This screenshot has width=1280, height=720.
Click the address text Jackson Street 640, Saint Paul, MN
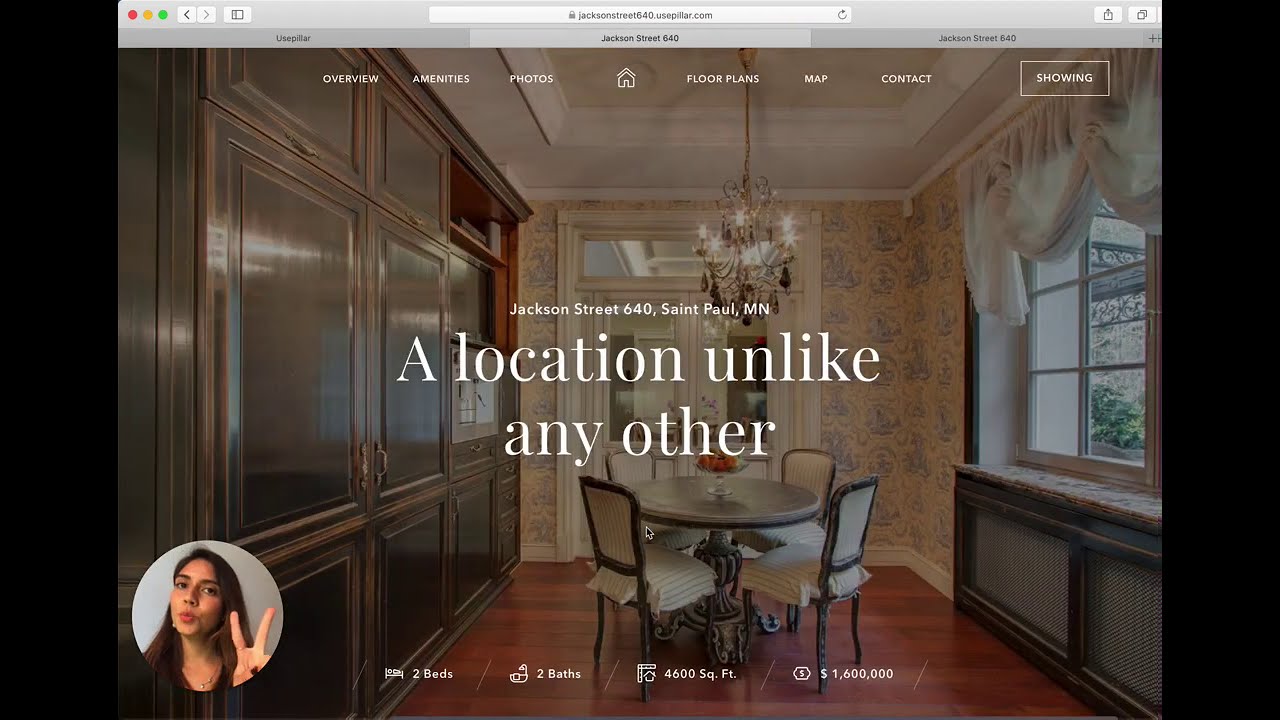(639, 309)
